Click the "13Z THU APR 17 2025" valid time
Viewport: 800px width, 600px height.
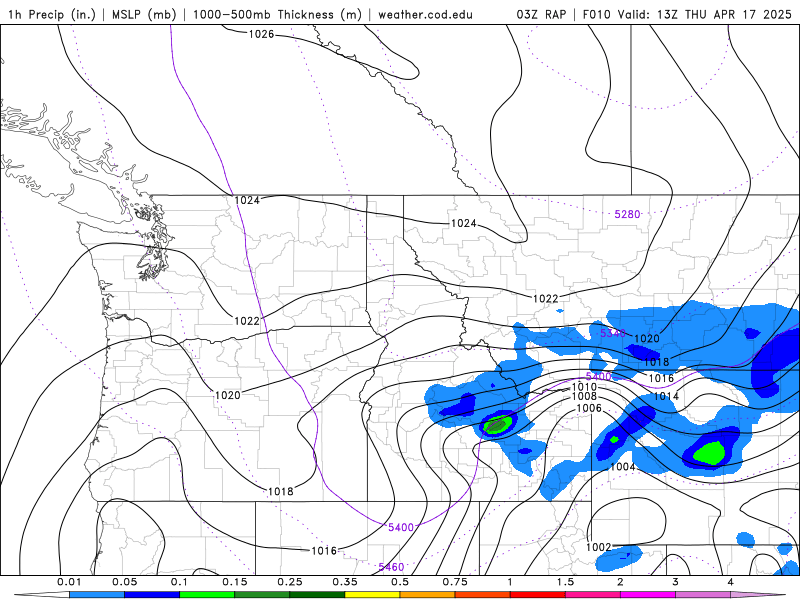pos(724,14)
